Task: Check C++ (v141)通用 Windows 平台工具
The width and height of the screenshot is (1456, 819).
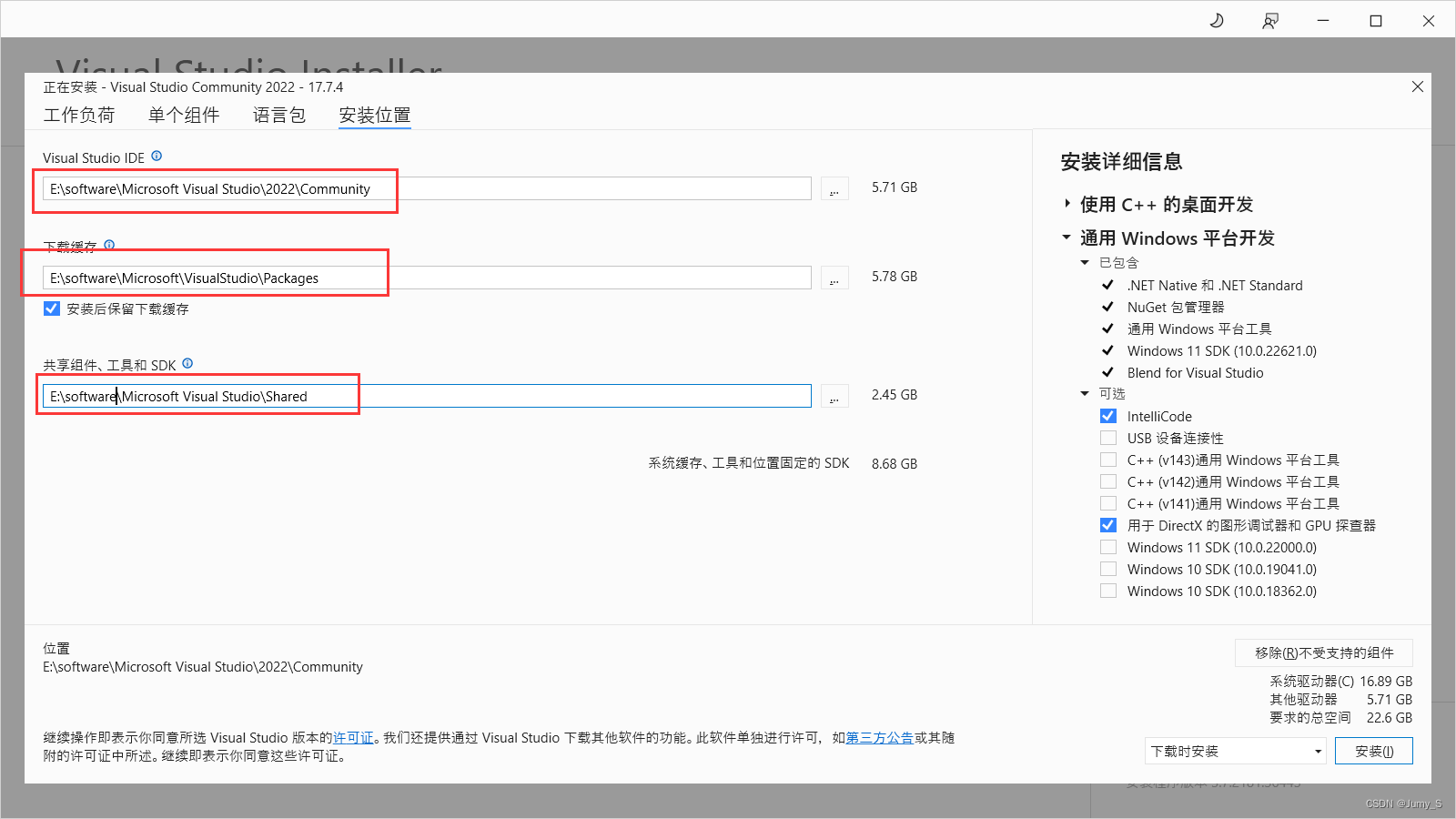Action: [1108, 503]
